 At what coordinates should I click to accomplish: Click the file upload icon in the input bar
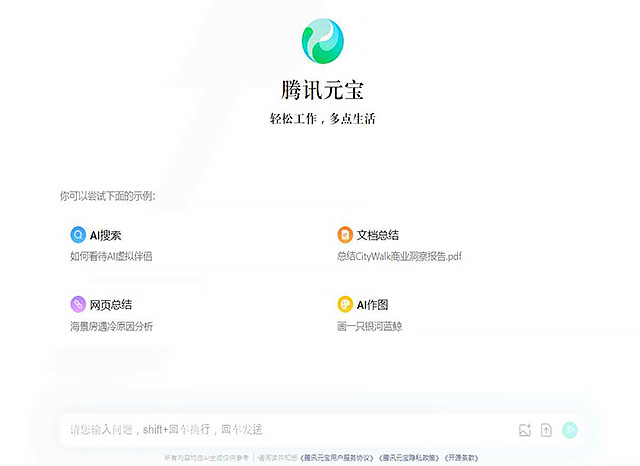(546, 430)
